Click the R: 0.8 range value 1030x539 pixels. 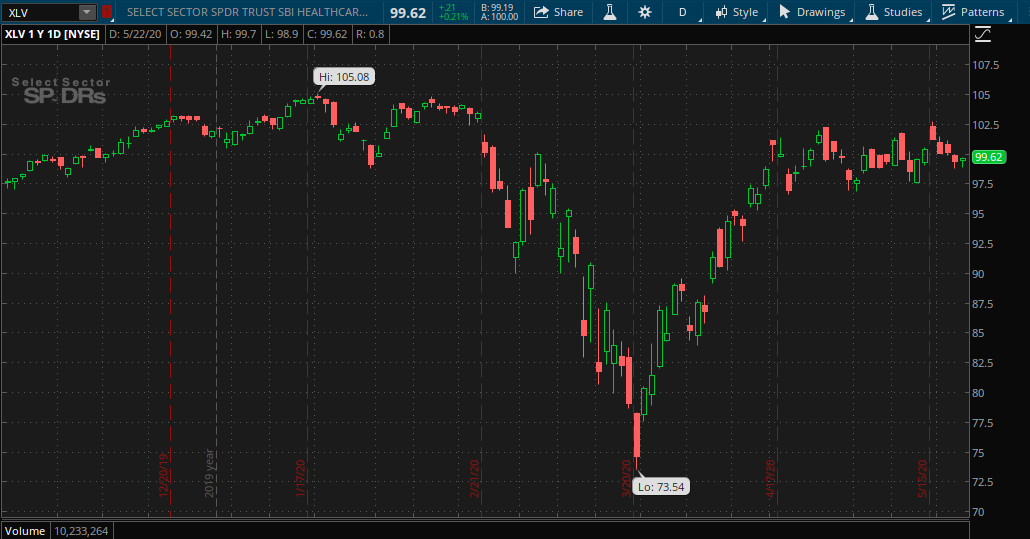tap(370, 34)
